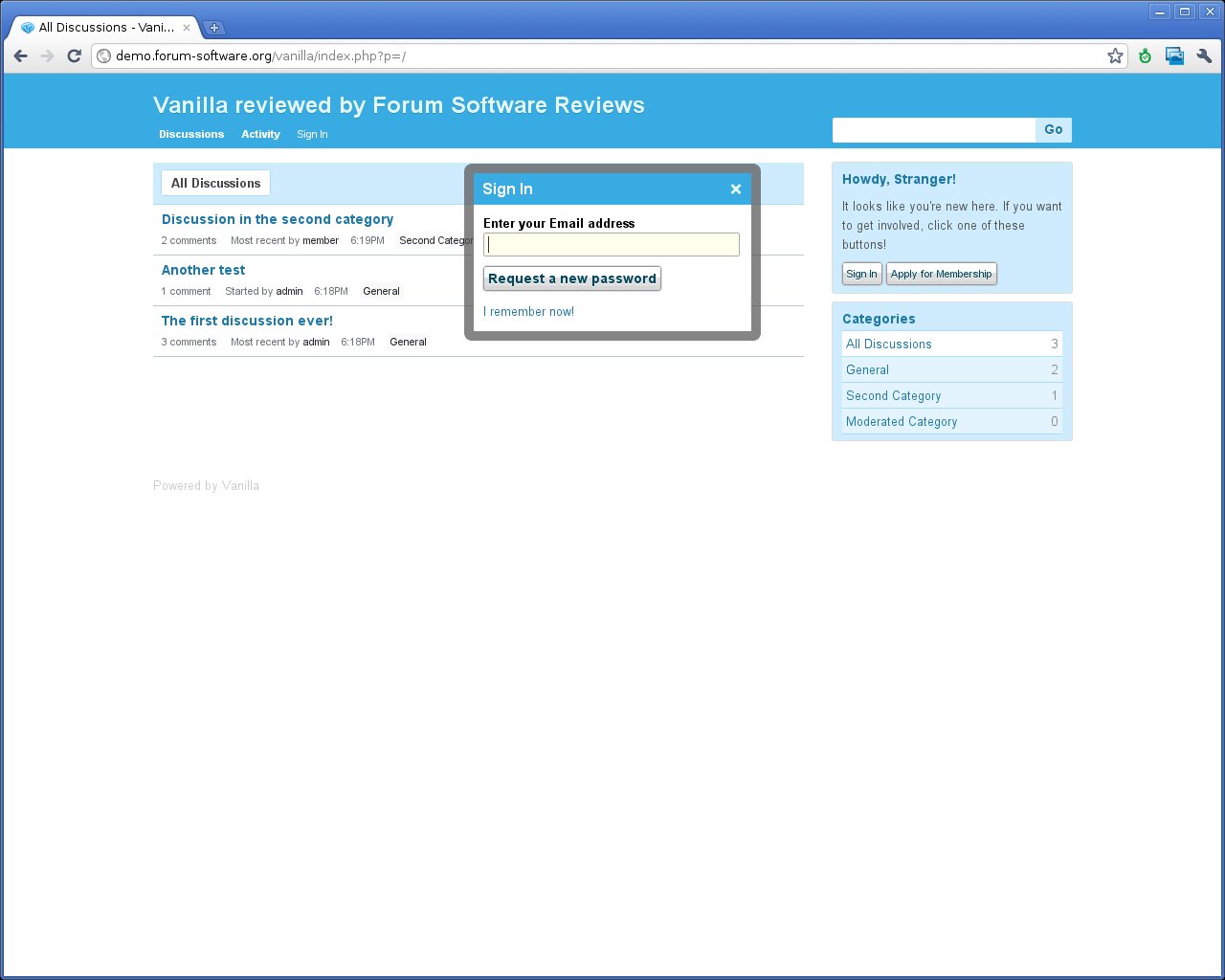Click the globe site info icon in the address bar
1225x980 pixels.
pyautogui.click(x=104, y=56)
